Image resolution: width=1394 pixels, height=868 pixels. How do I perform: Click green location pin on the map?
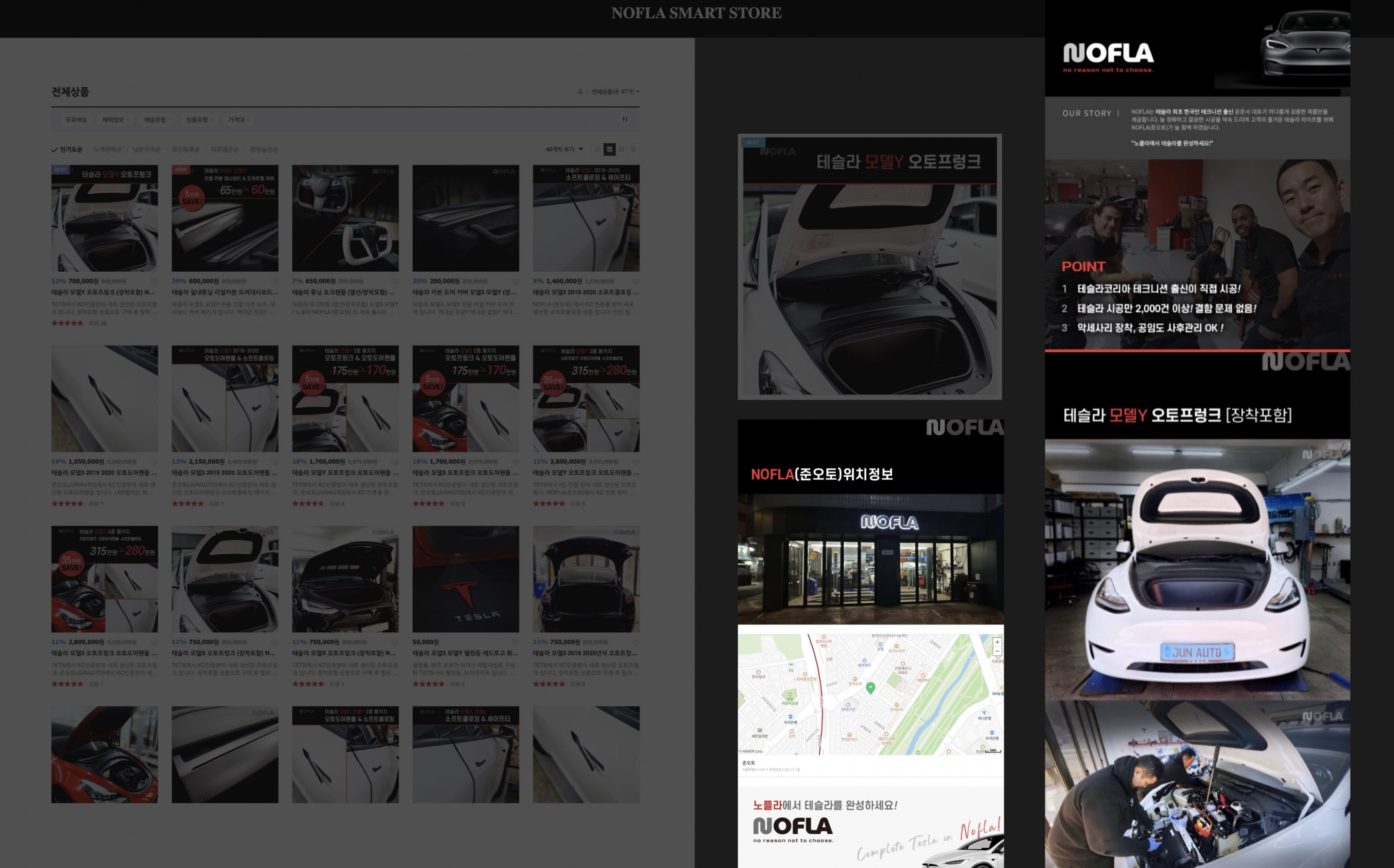(871, 688)
